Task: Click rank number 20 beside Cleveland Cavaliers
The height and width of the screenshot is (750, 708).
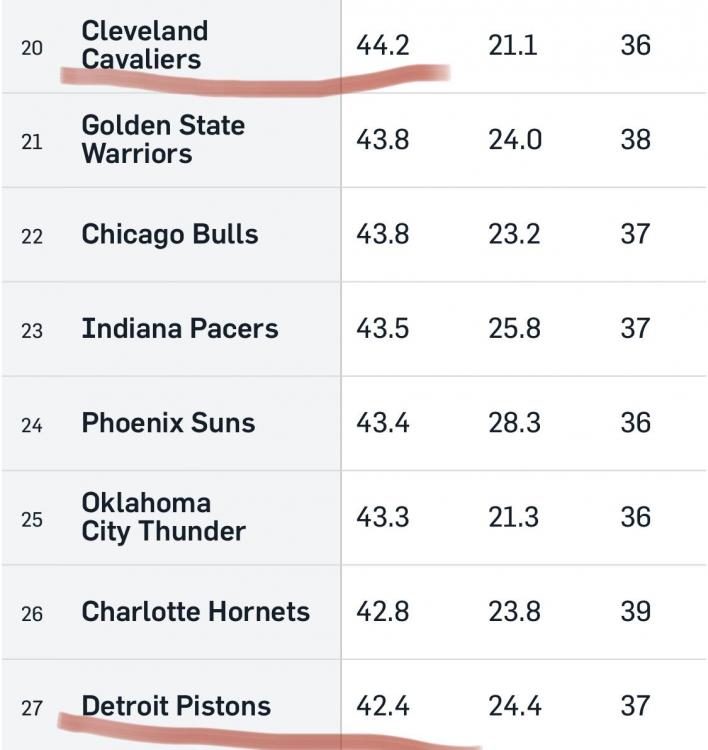Action: point(32,47)
